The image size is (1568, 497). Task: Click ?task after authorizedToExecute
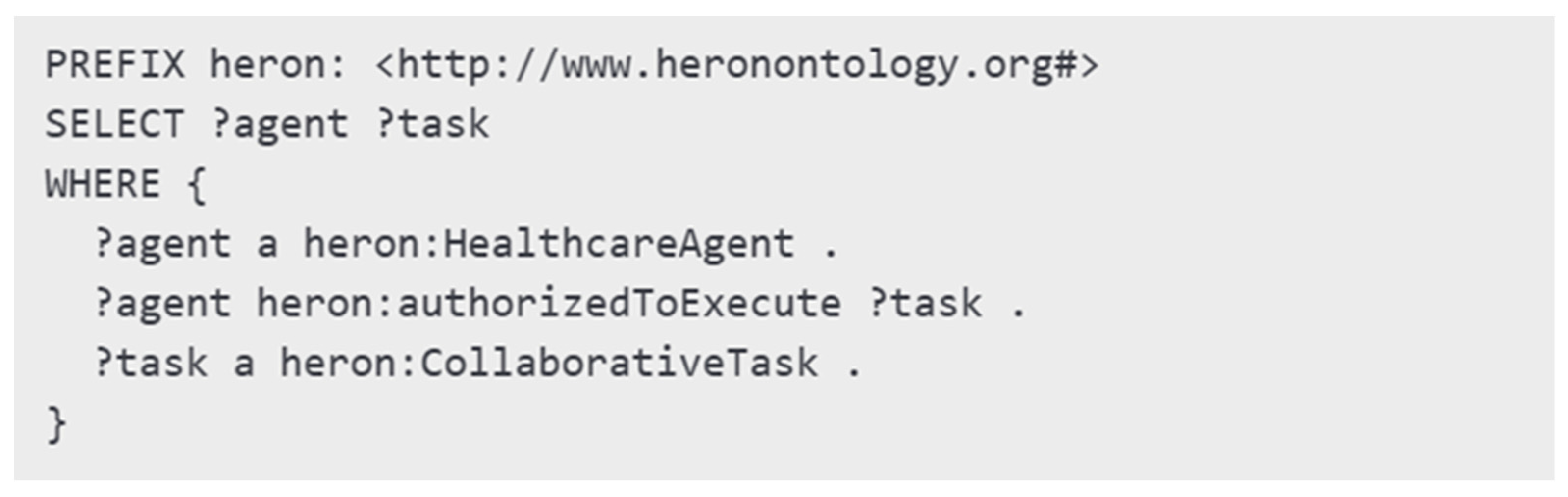coord(925,304)
